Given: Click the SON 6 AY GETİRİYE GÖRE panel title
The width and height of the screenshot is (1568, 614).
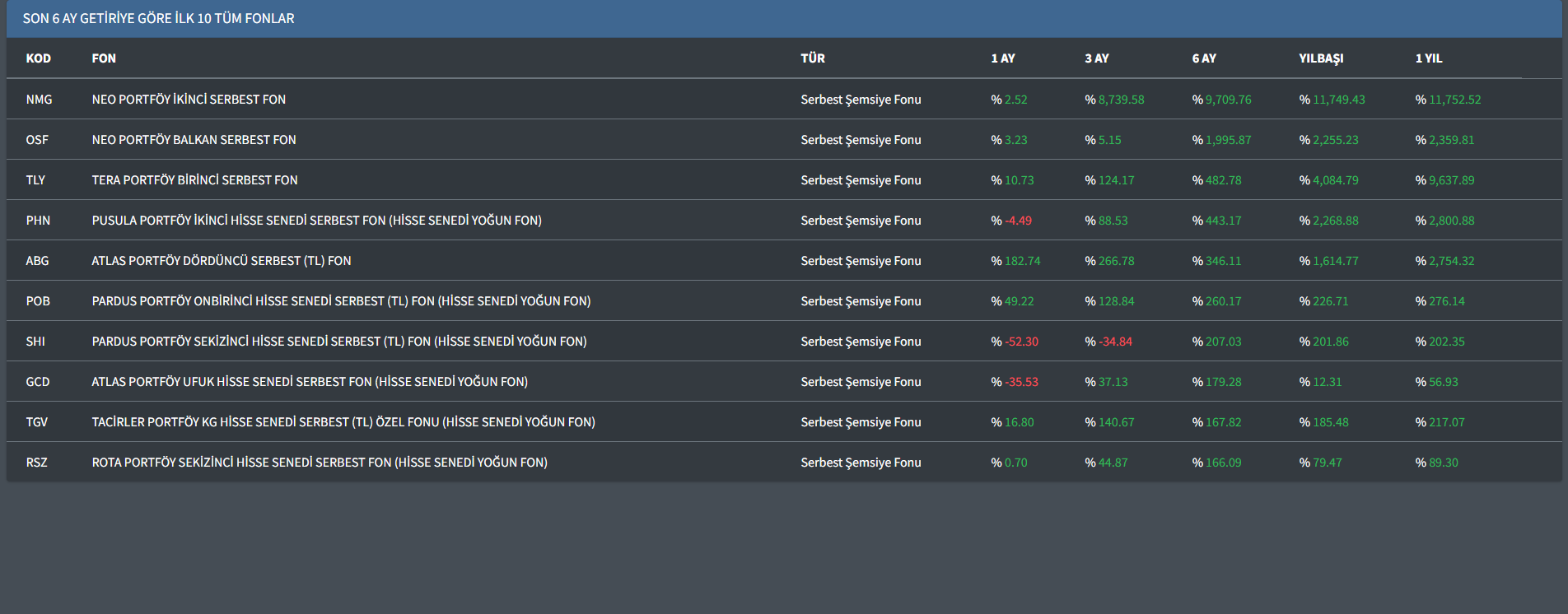Looking at the screenshot, I should coord(158,18).
